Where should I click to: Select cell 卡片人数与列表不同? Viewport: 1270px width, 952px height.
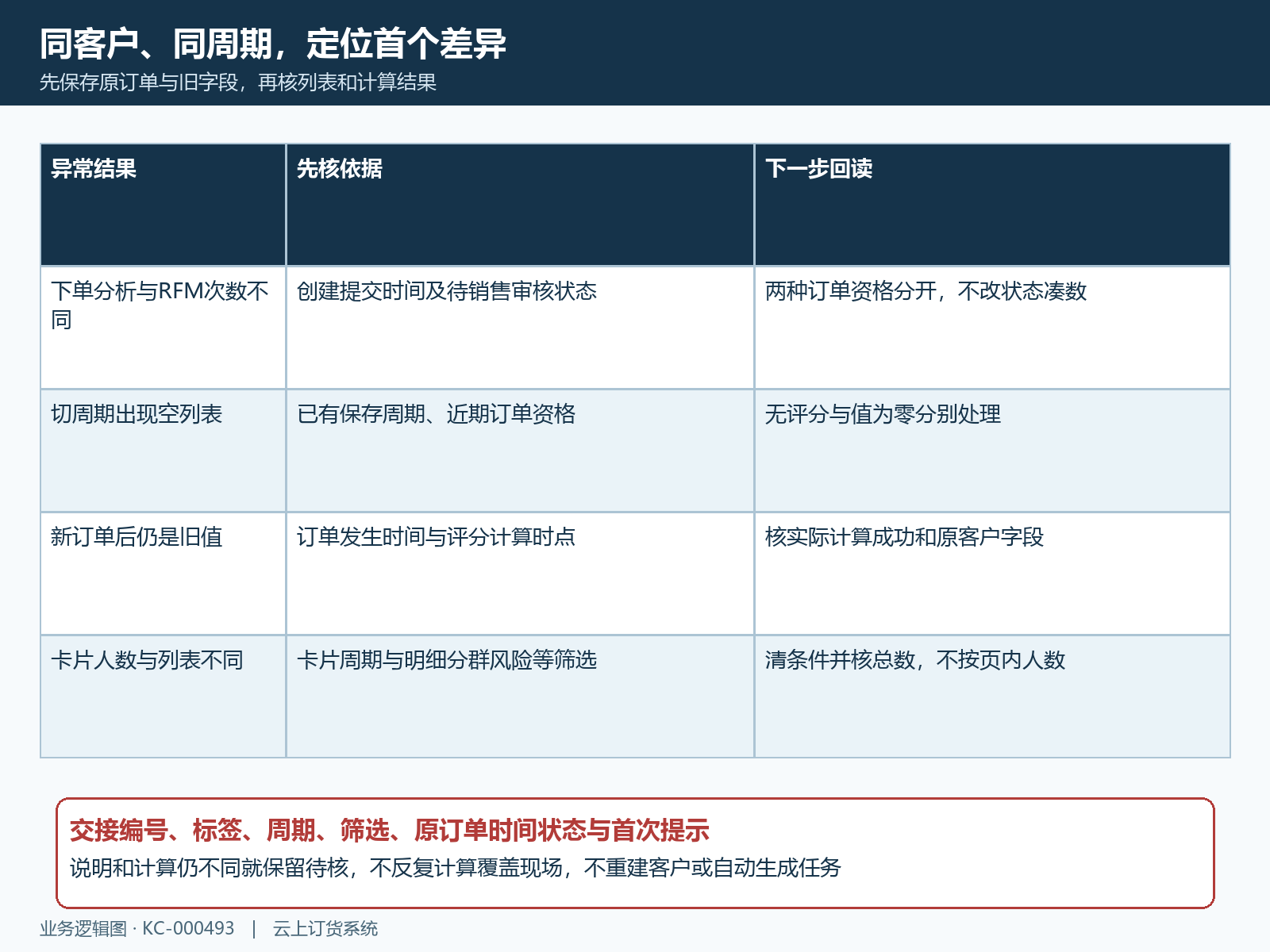coord(163,697)
